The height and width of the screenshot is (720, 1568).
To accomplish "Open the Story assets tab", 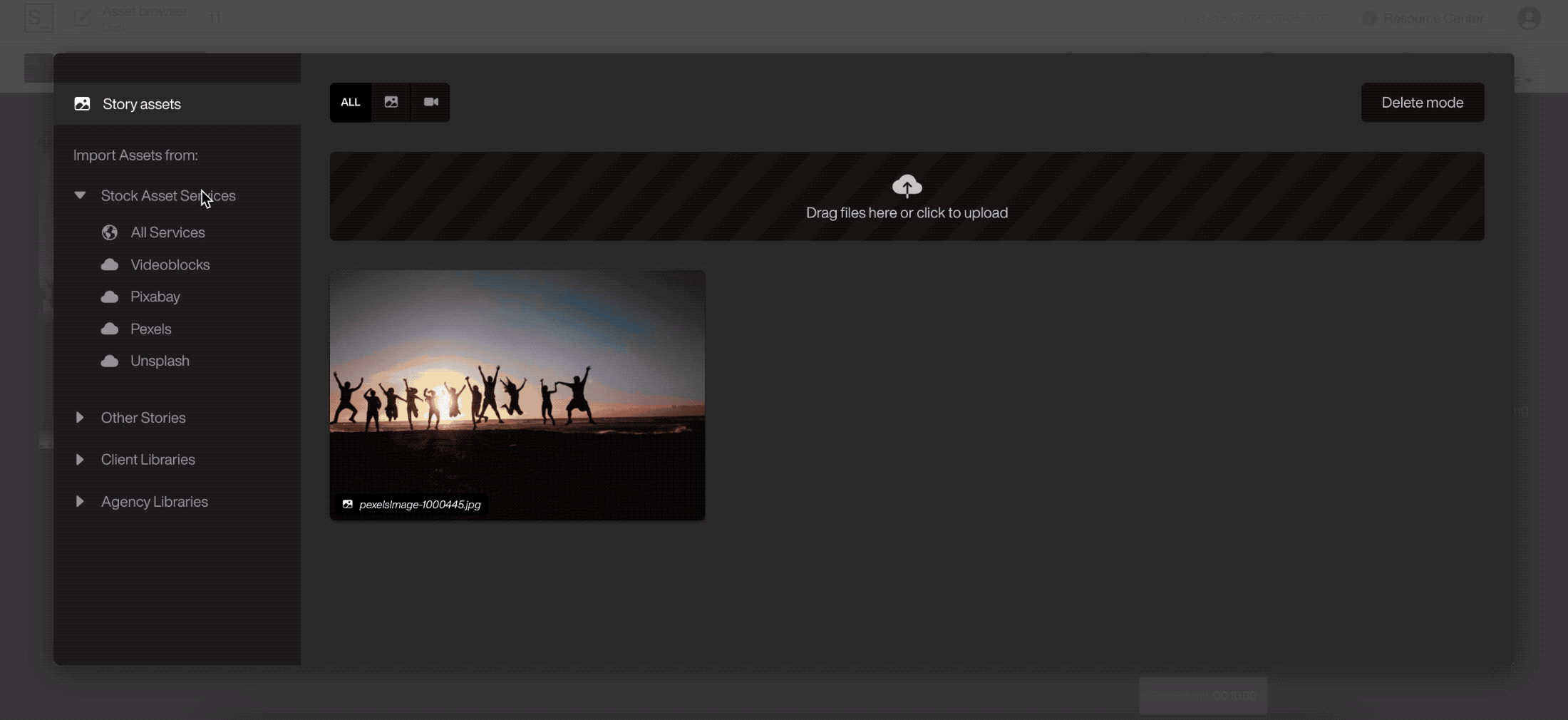I will pos(142,104).
